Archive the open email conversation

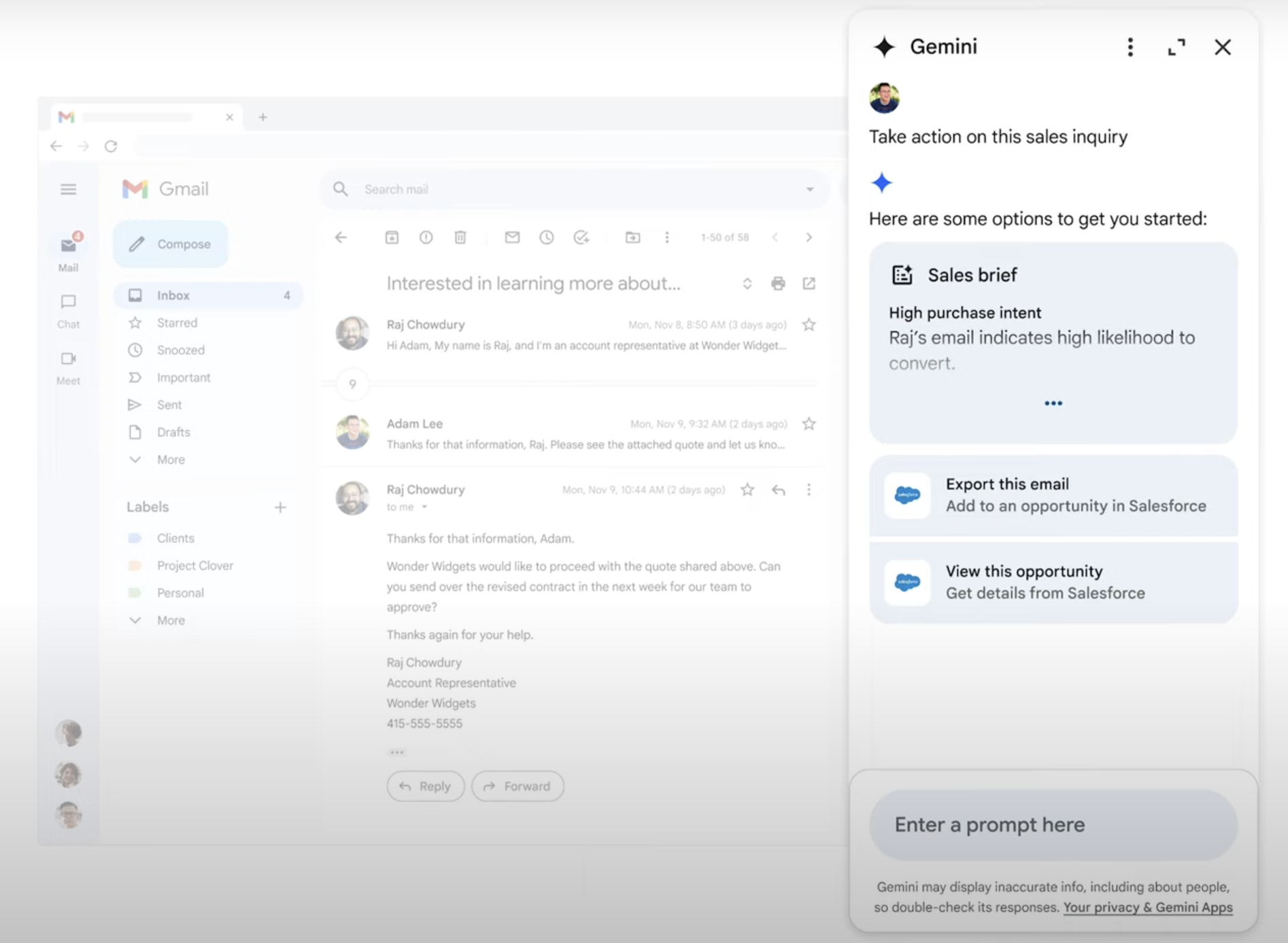pyautogui.click(x=392, y=237)
